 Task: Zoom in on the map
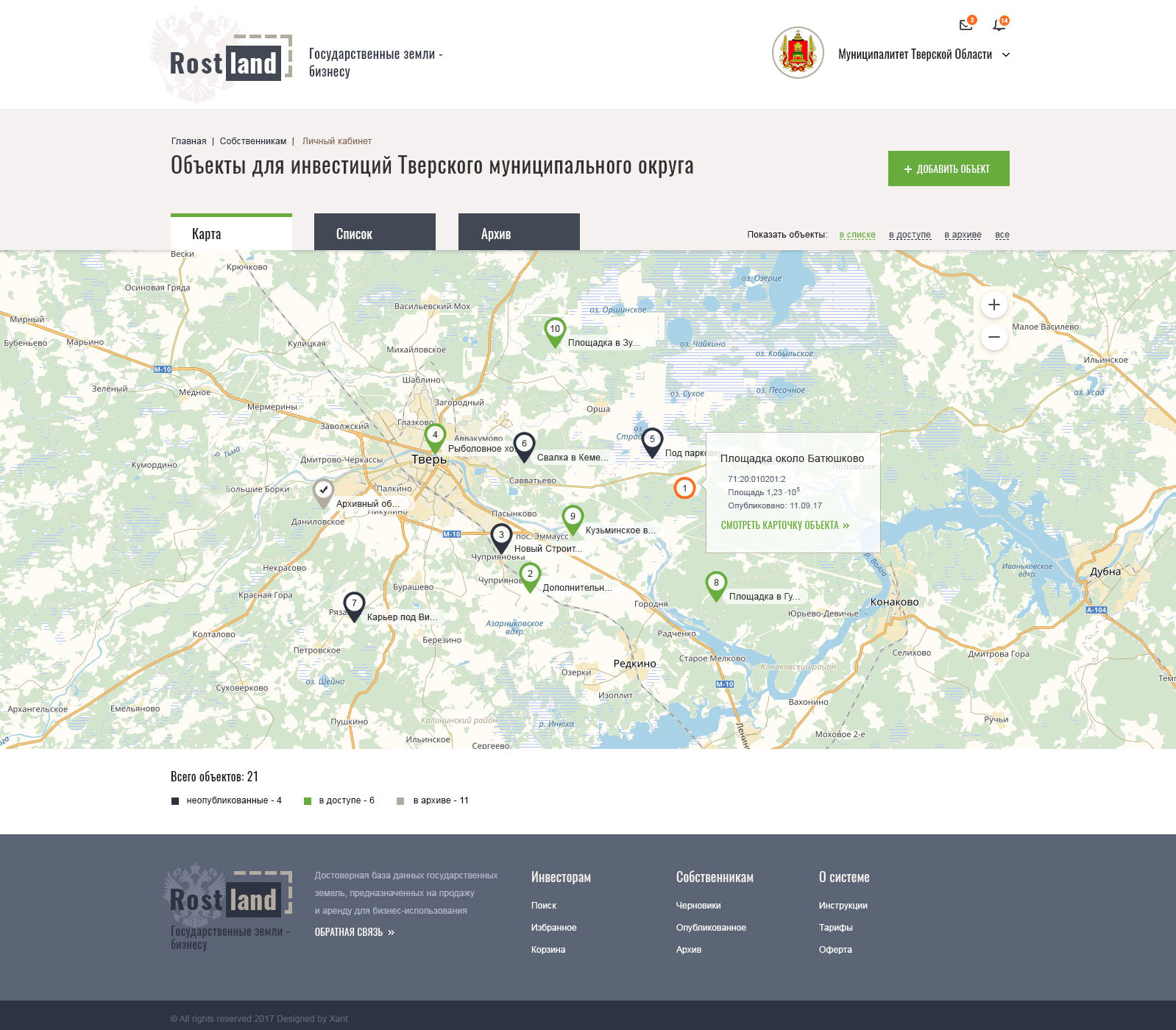click(993, 305)
